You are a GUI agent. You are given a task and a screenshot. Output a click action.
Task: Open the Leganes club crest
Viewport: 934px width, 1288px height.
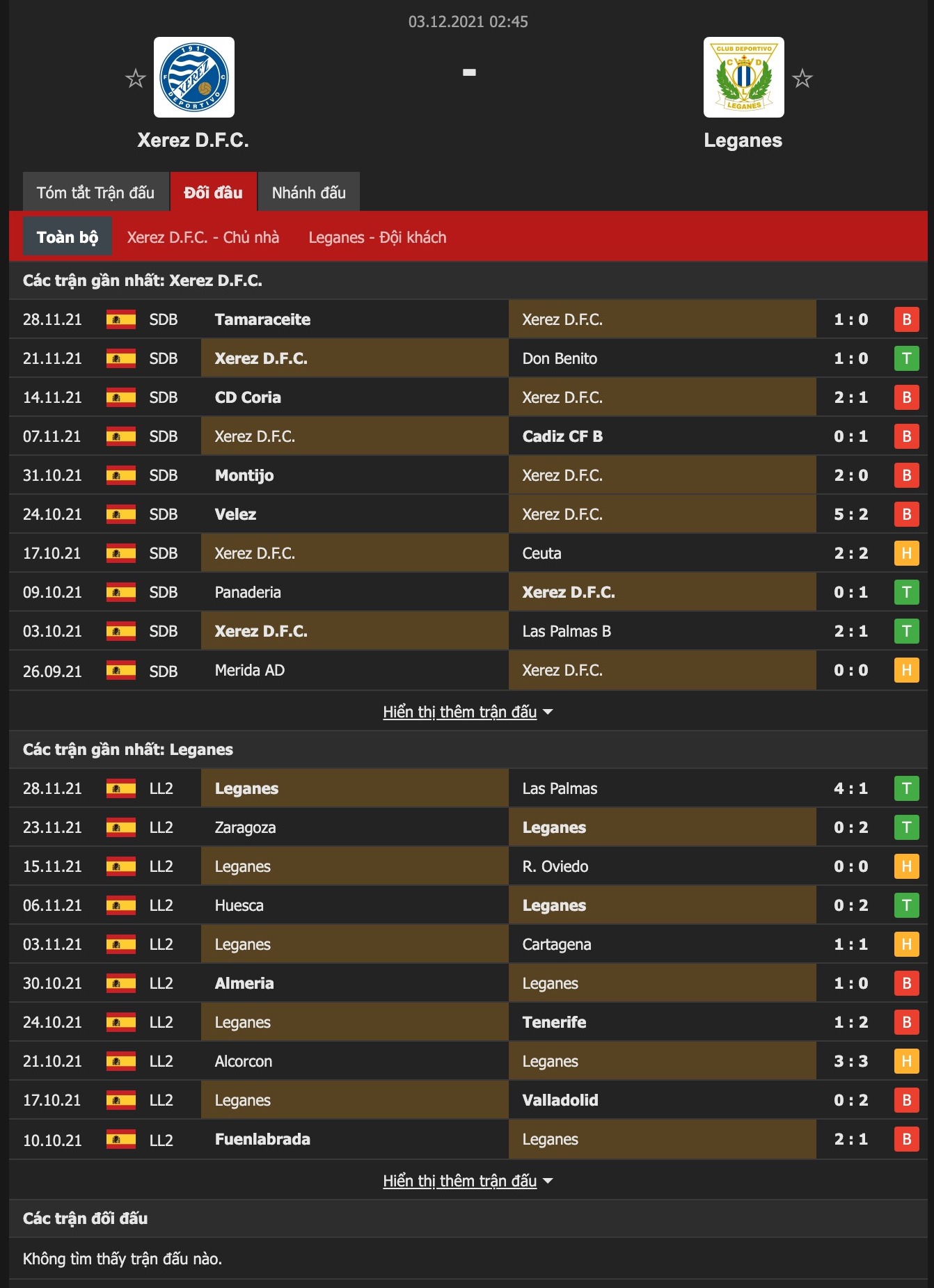(x=744, y=77)
